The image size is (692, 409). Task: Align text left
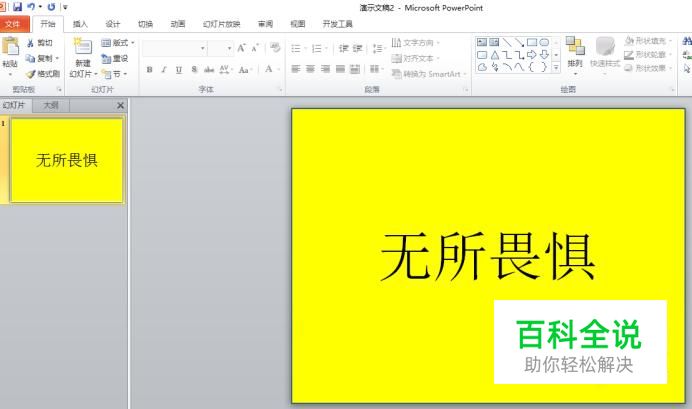pyautogui.click(x=296, y=69)
